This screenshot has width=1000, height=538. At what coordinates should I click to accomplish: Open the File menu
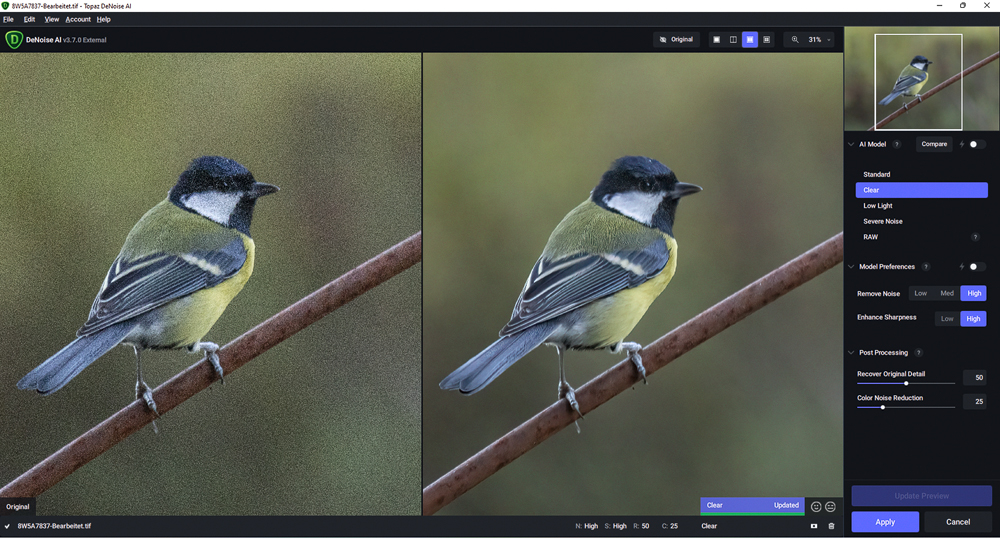pos(8,19)
